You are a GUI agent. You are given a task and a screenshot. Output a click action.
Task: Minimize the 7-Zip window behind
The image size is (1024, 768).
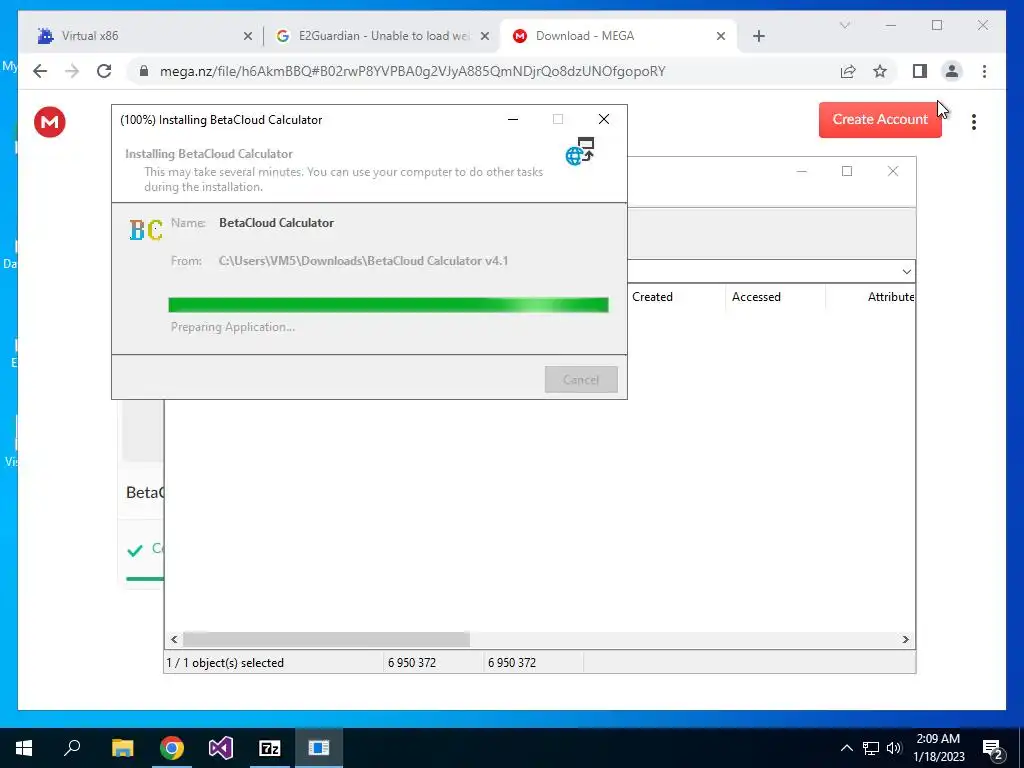pos(802,171)
